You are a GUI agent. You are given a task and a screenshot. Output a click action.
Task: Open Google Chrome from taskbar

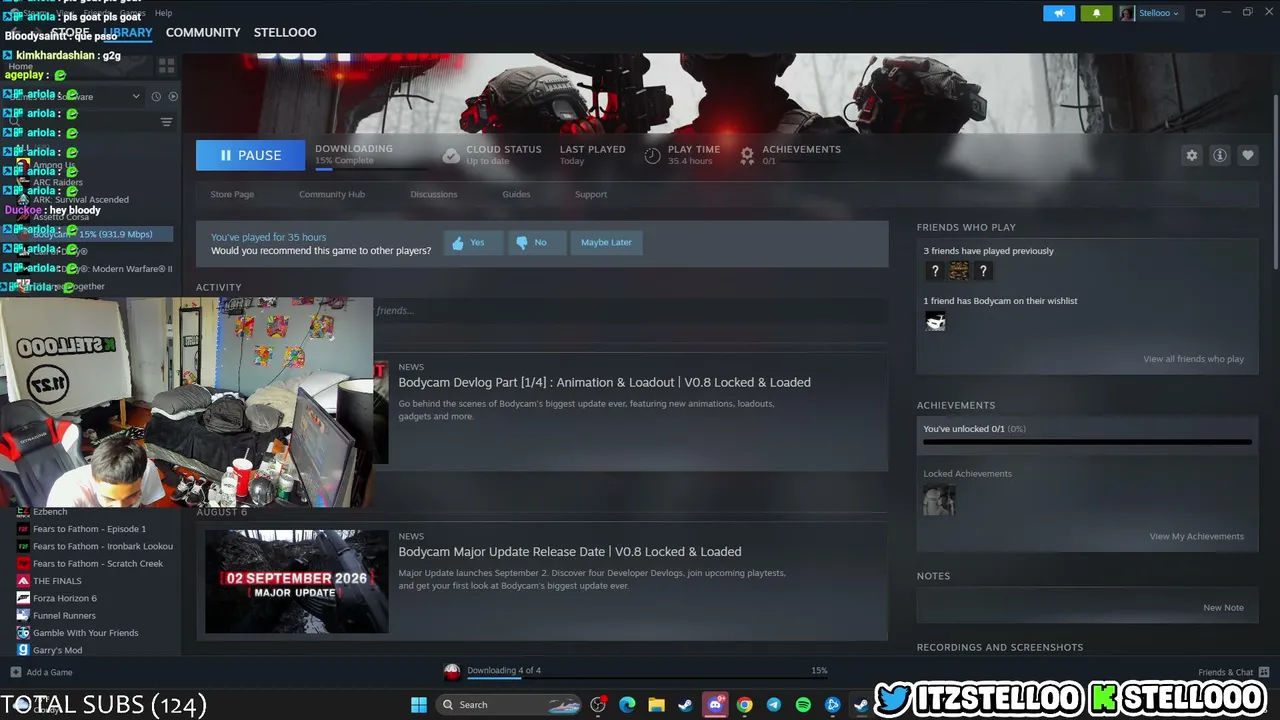point(744,705)
